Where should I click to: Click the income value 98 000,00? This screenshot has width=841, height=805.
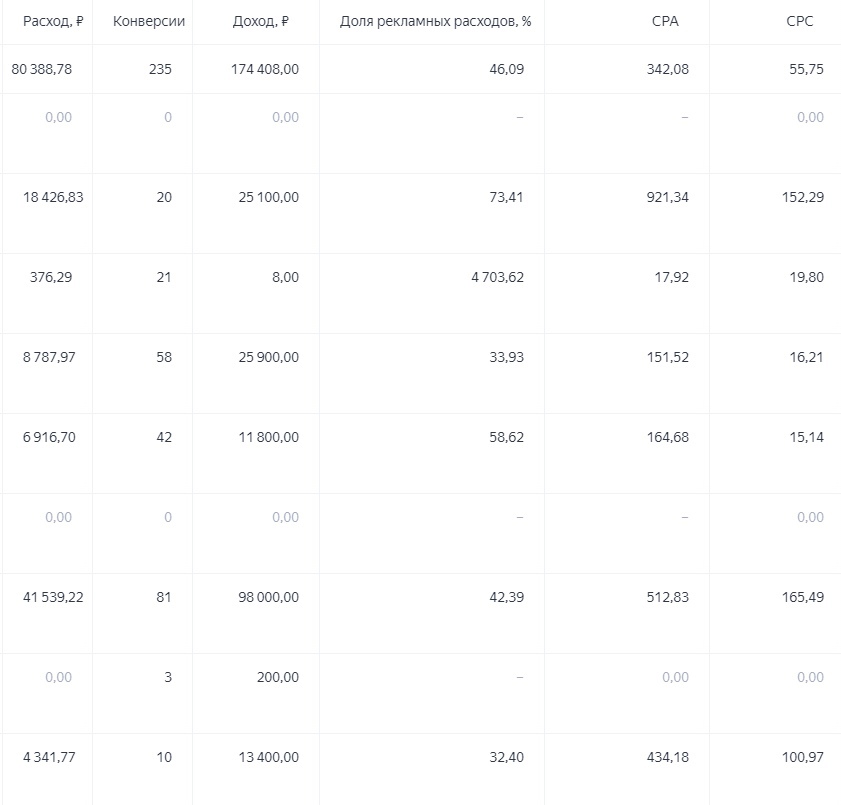264,598
